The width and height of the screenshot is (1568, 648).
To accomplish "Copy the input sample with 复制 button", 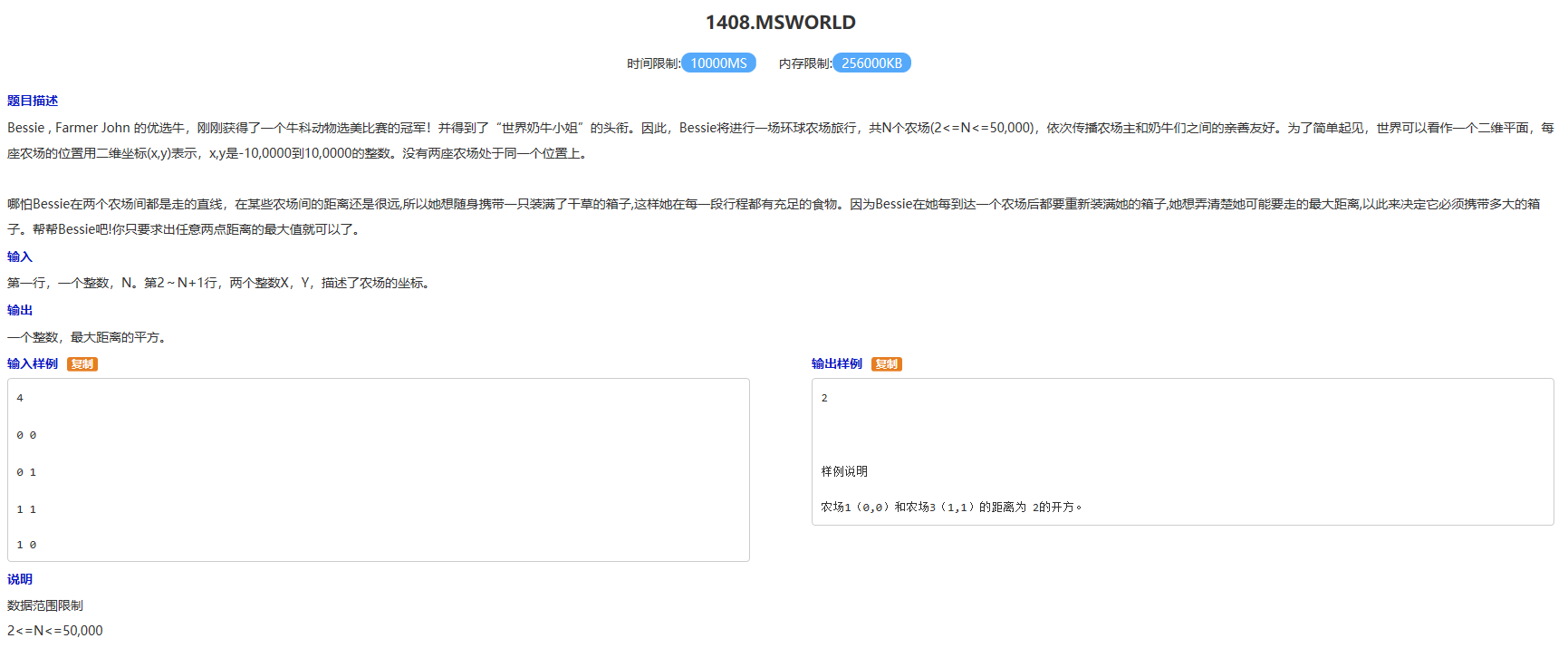I will point(82,364).
